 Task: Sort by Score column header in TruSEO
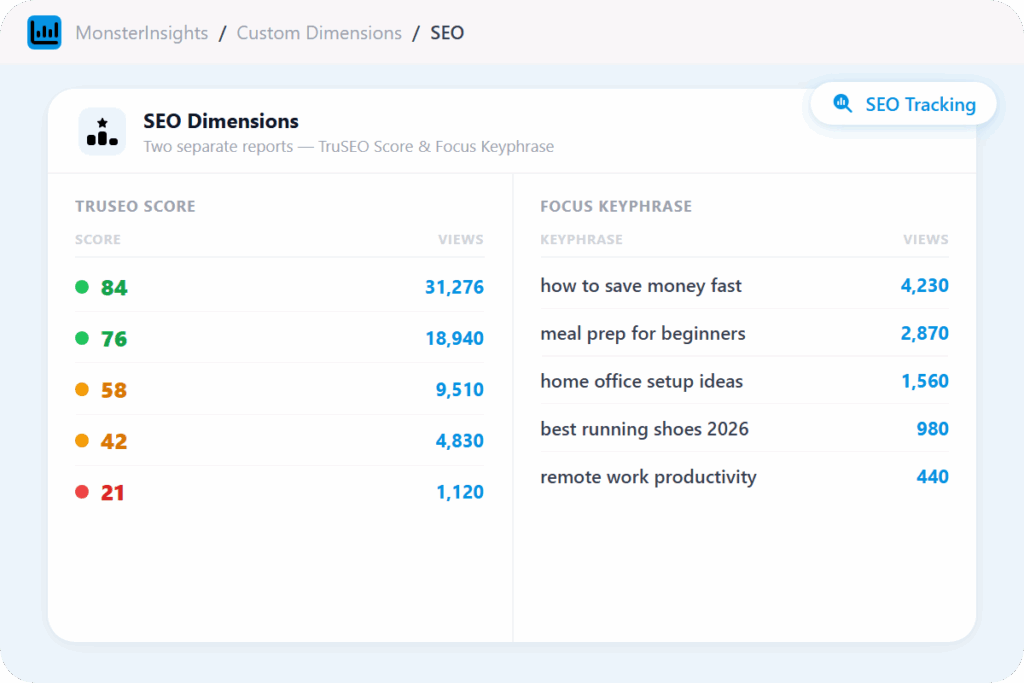(98, 240)
